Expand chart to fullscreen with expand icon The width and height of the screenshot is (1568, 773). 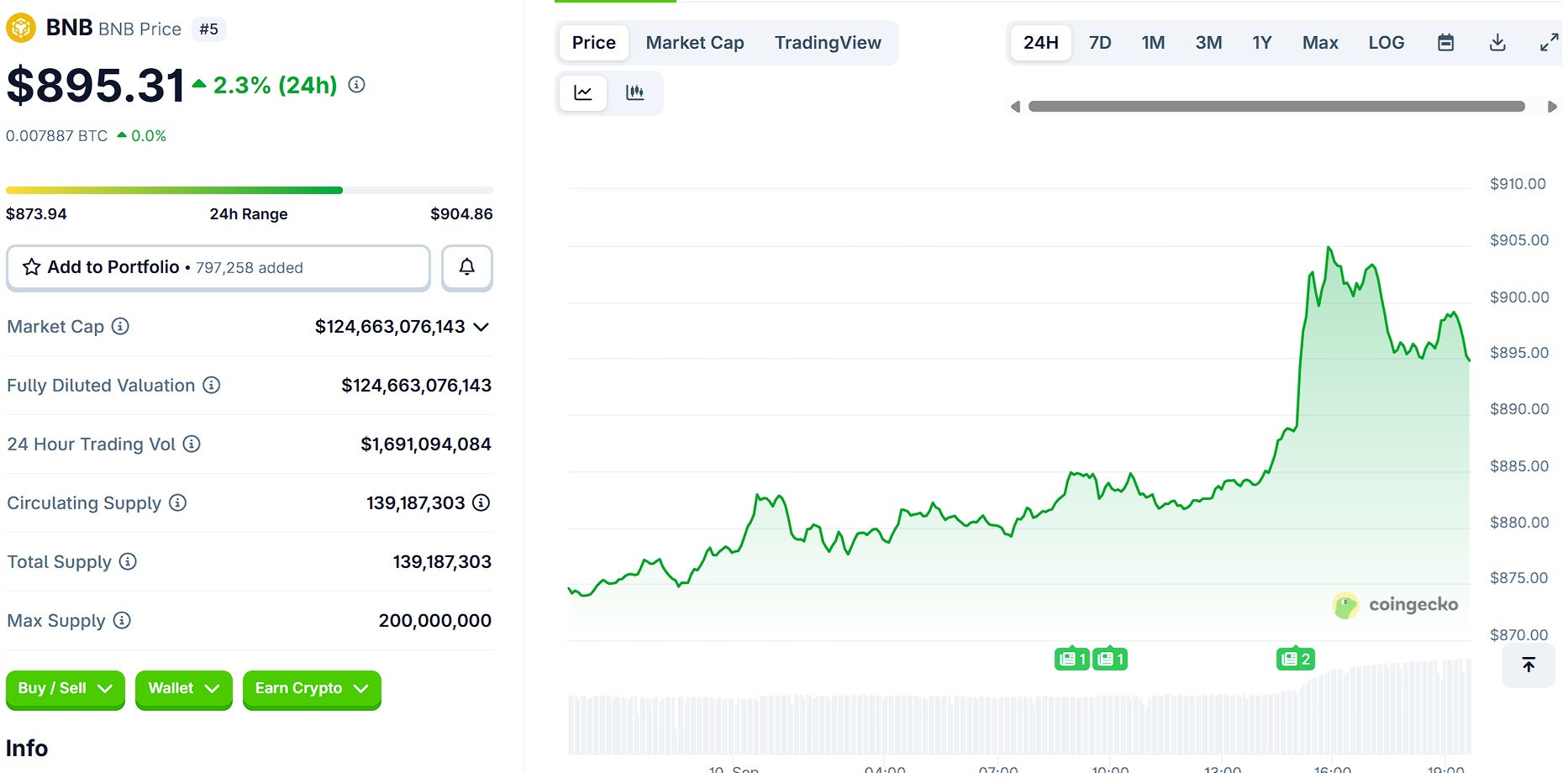pos(1549,42)
